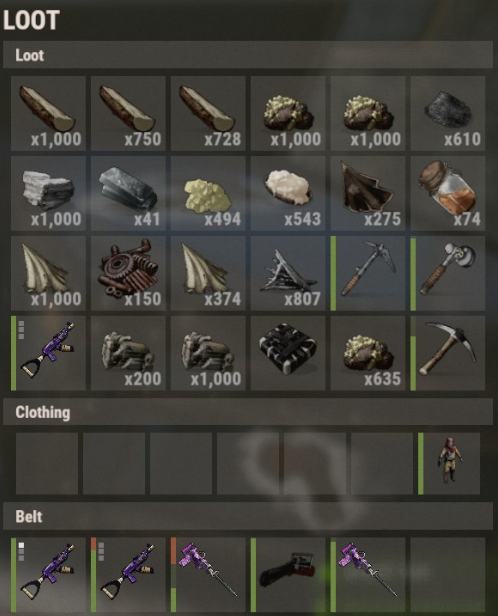Screen dimensions: 498x616
Task: Click the sulfur ore stack x635
Action: pos(368,353)
